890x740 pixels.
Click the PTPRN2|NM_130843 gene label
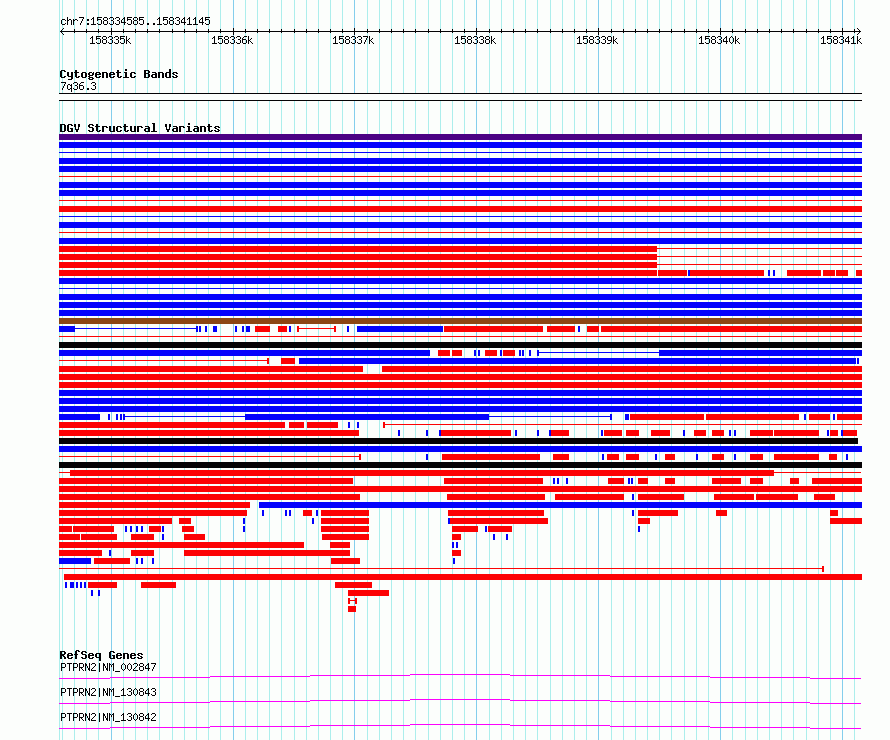click(108, 693)
